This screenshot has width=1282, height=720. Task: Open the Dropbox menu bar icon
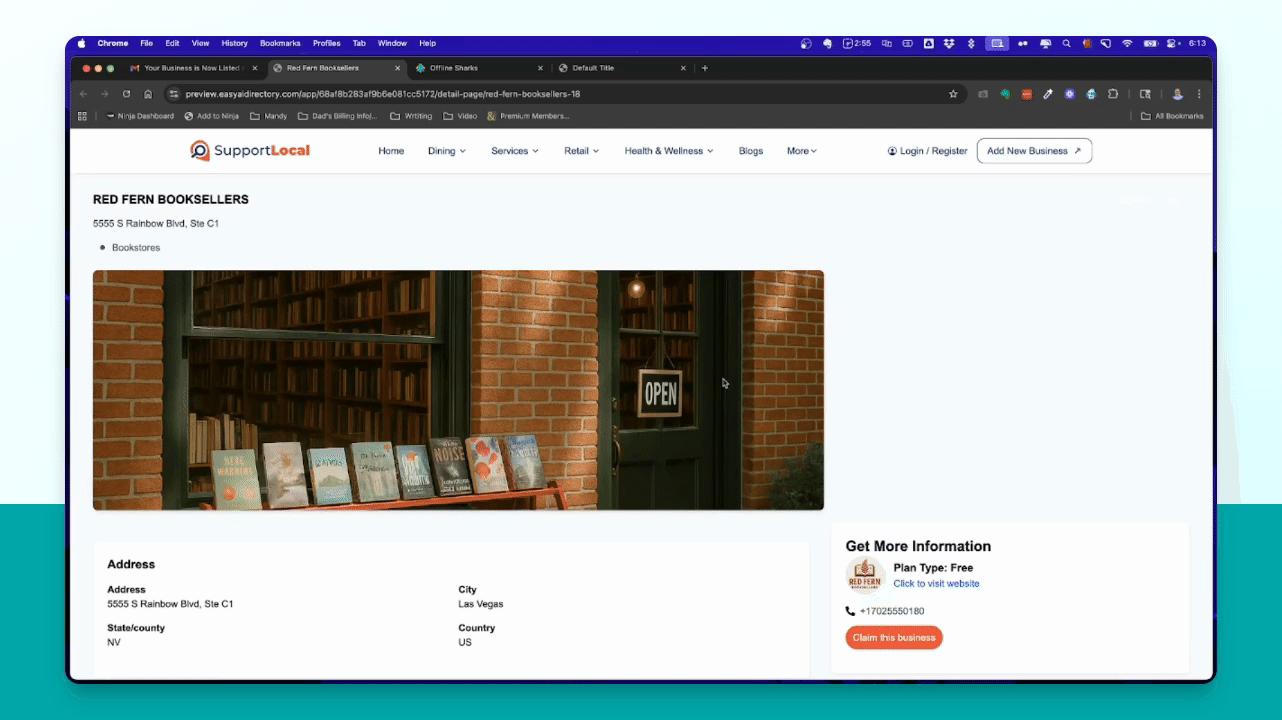click(949, 43)
